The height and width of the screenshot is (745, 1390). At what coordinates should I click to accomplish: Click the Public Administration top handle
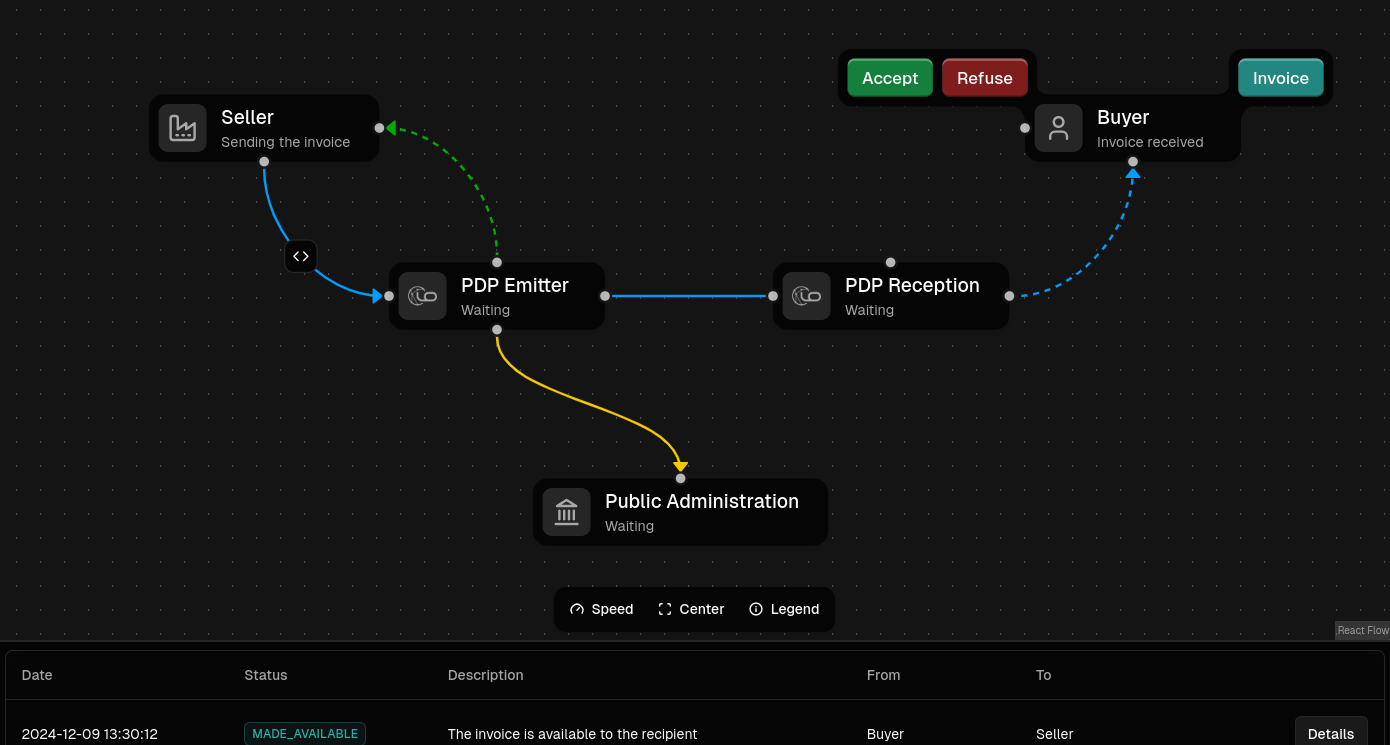point(681,478)
